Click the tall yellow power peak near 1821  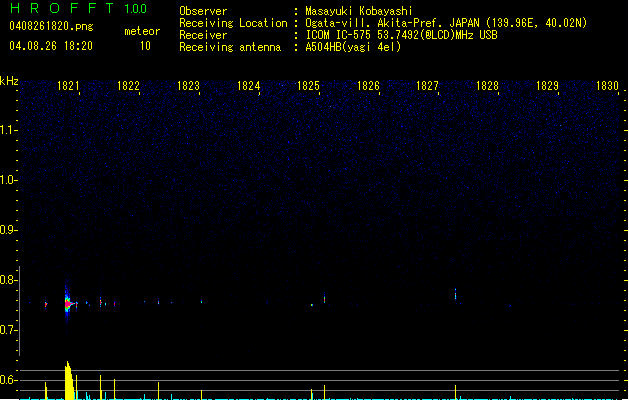[69, 380]
